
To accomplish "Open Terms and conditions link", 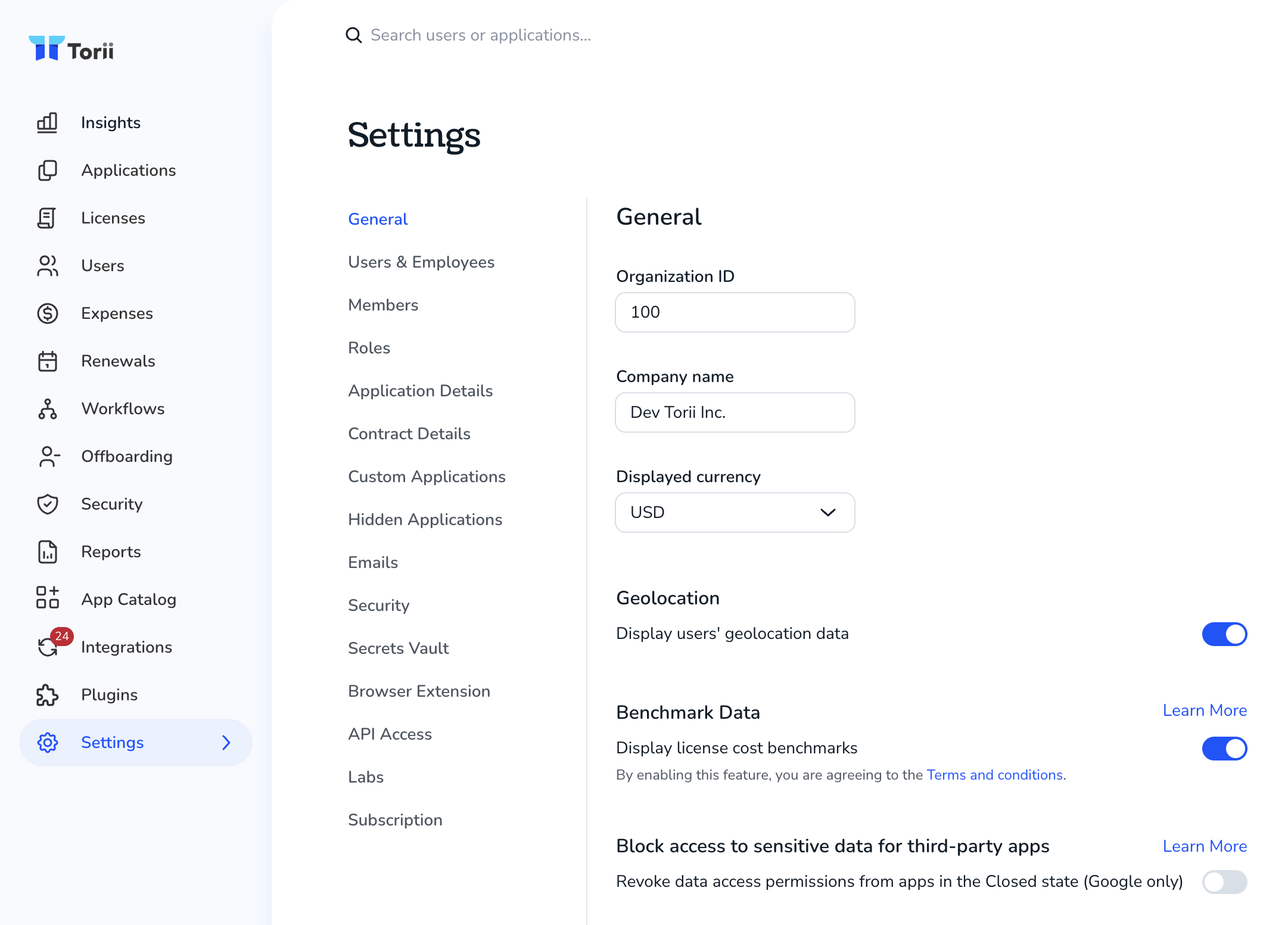I will click(995, 775).
